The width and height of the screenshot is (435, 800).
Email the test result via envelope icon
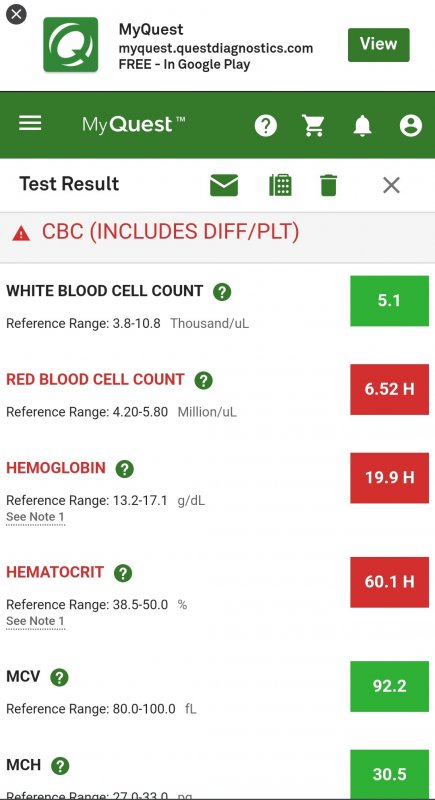pyautogui.click(x=224, y=185)
